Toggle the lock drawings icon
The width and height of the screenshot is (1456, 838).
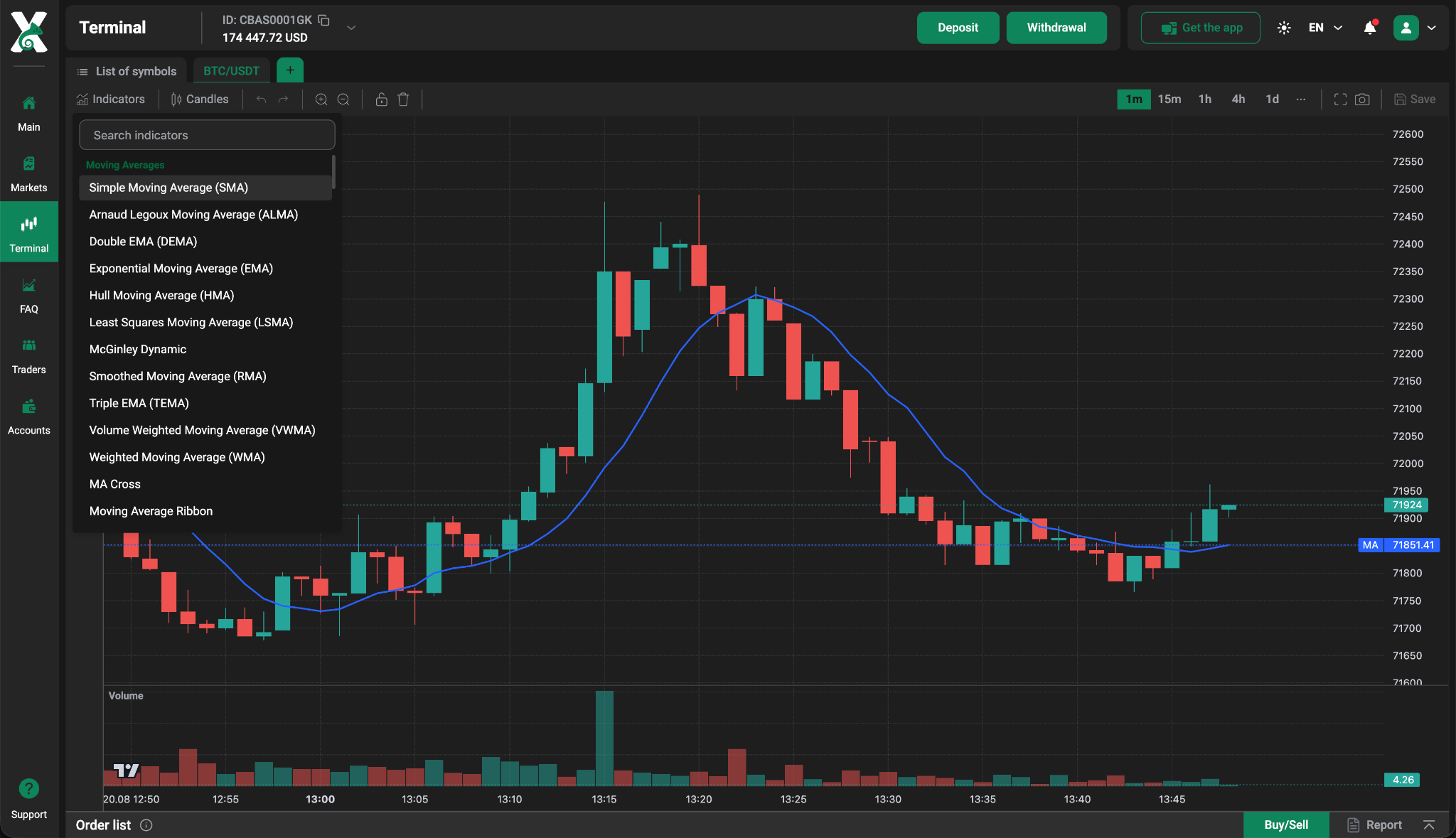(x=382, y=100)
